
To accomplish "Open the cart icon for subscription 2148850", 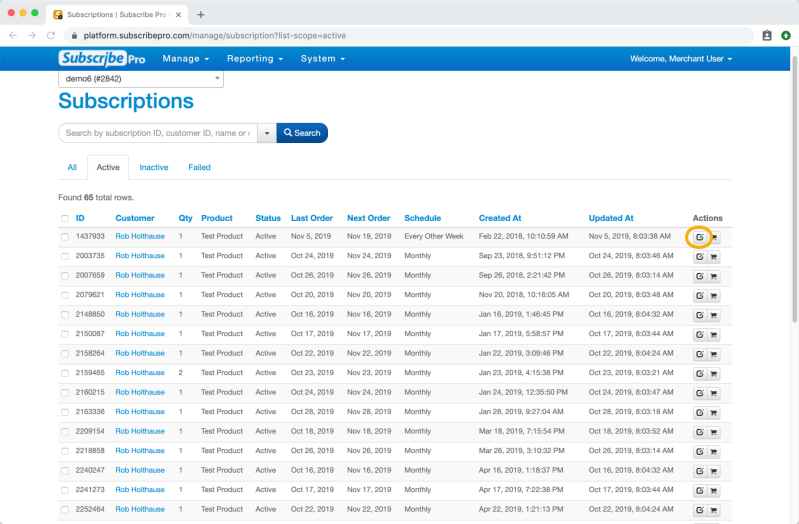I will click(x=714, y=315).
